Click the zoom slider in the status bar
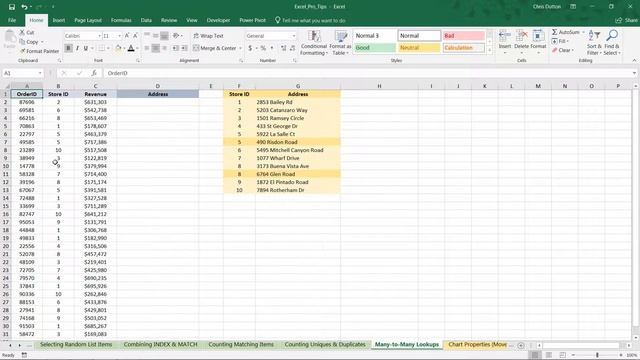Screen dimensions: 640x360 (x=597, y=356)
